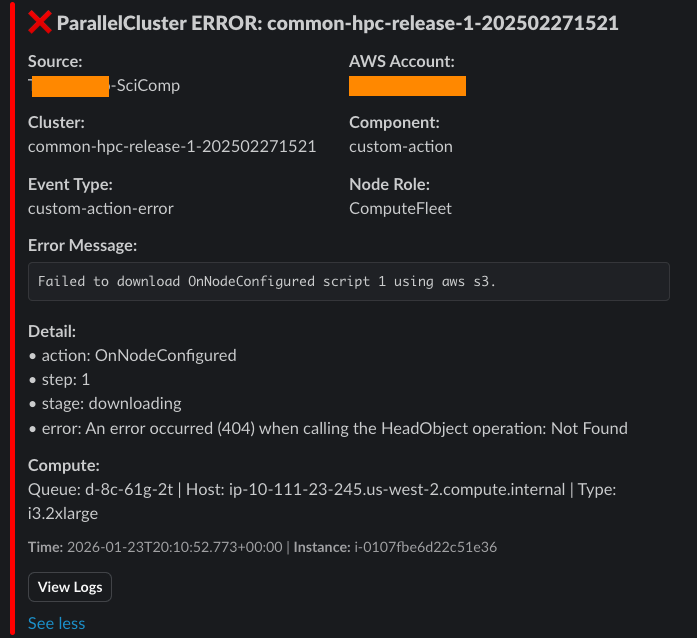Viewport: 697px width, 638px height.
Task: Click the redacted AWS Account value
Action: click(x=407, y=86)
